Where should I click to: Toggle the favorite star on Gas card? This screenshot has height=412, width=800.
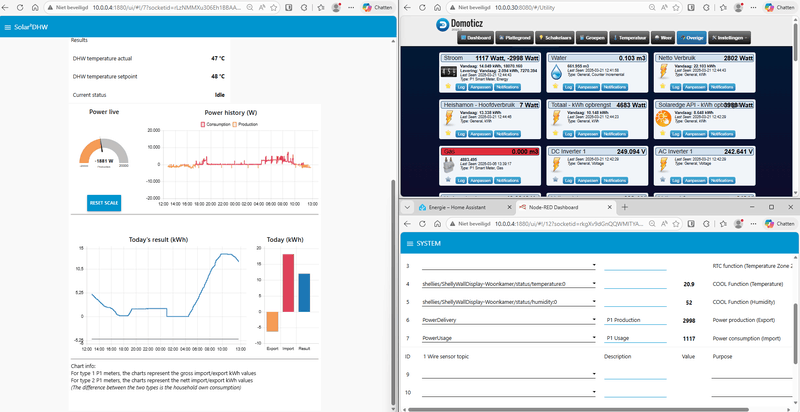pyautogui.click(x=448, y=180)
